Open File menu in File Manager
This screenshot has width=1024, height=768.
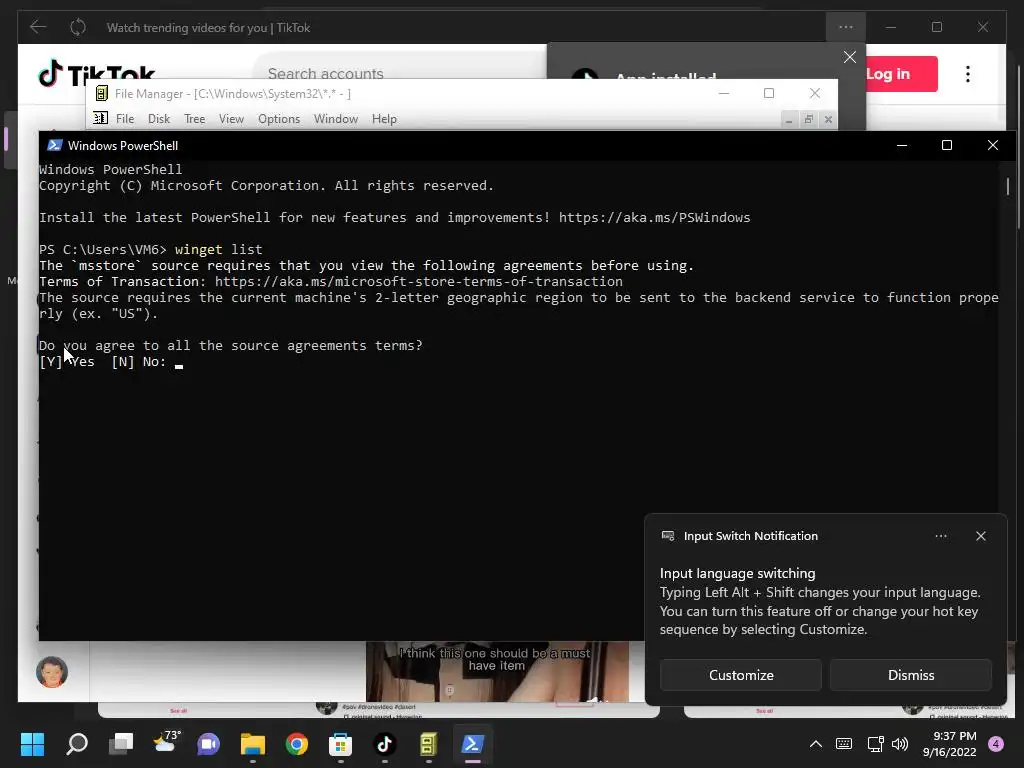point(125,119)
